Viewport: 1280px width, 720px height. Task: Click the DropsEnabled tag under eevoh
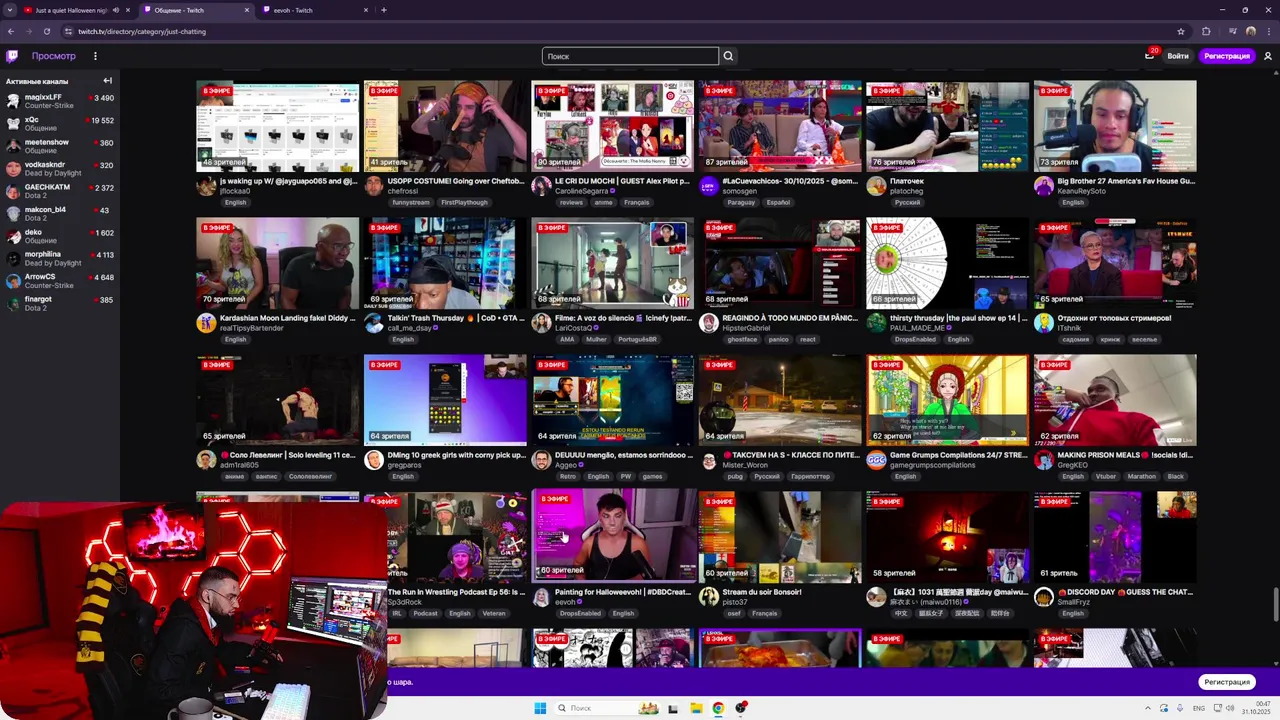580,613
